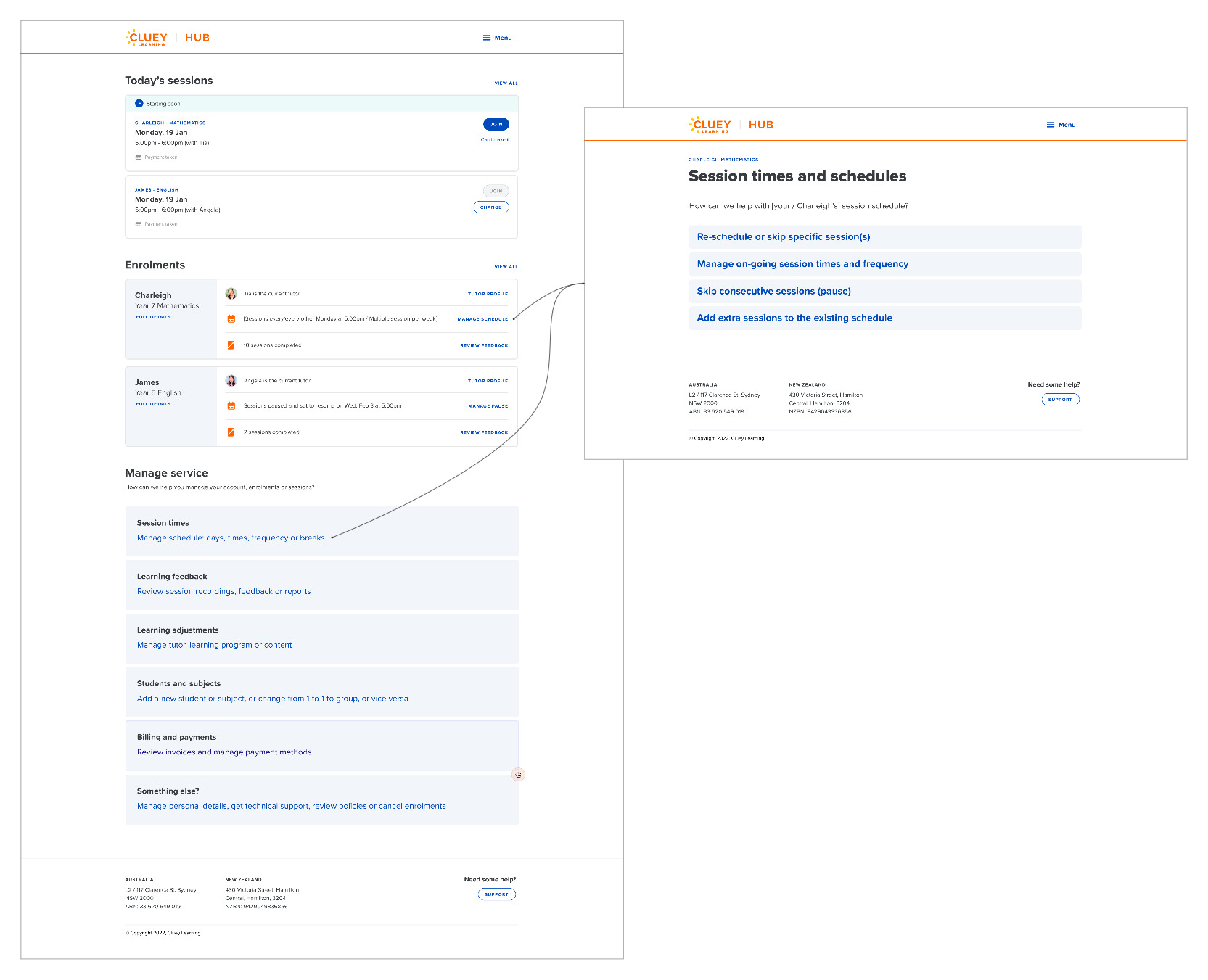
Task: Click CHANGE for James's English session
Action: 491,207
